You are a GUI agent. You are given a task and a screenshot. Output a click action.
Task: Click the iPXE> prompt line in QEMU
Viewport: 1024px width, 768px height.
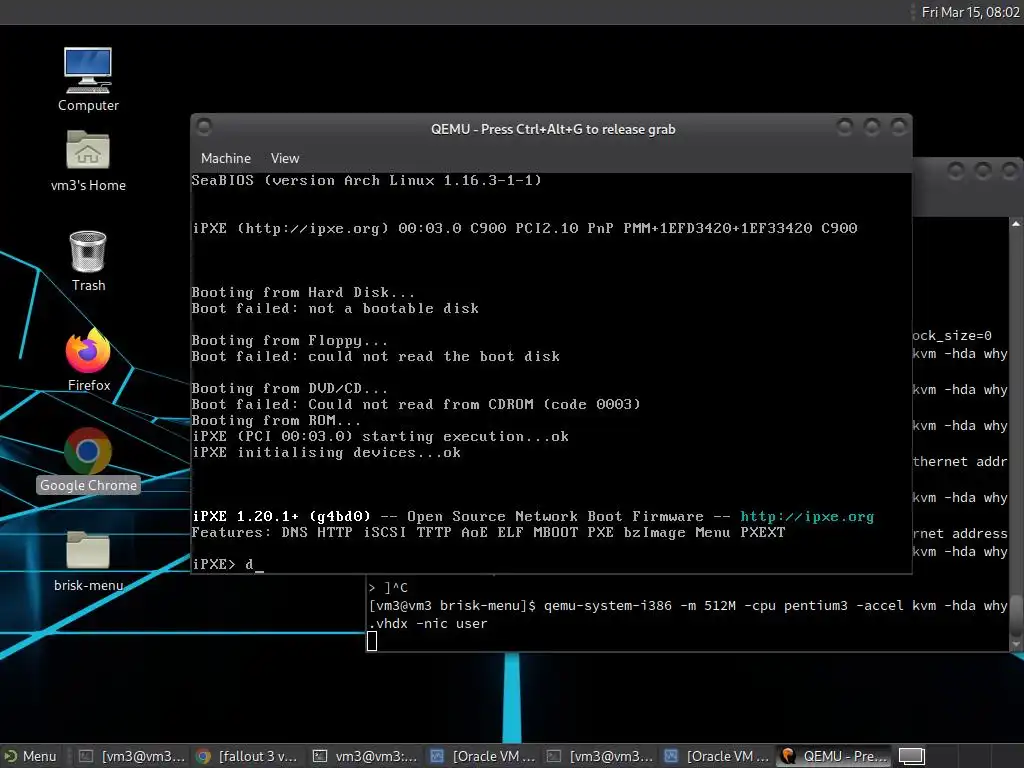(227, 564)
